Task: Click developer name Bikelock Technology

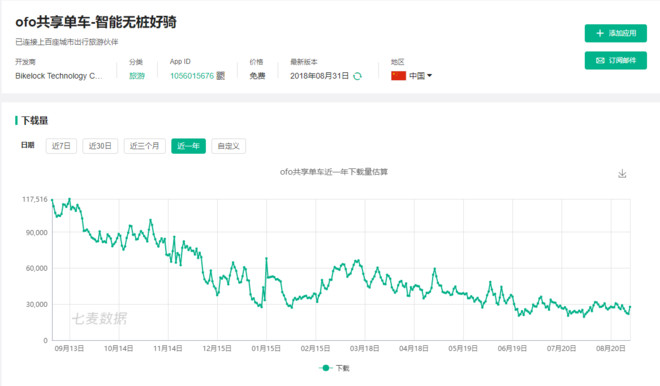Action: pos(59,76)
